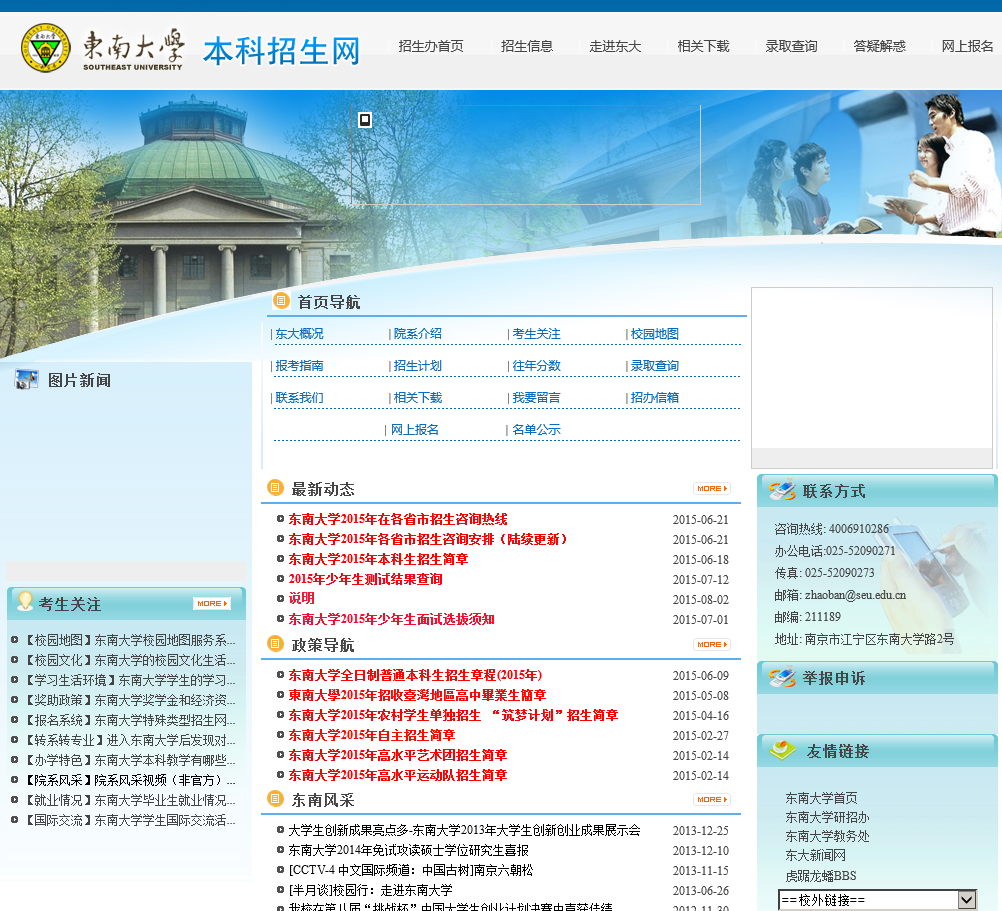Go to 报考指南 navigation link

point(299,366)
